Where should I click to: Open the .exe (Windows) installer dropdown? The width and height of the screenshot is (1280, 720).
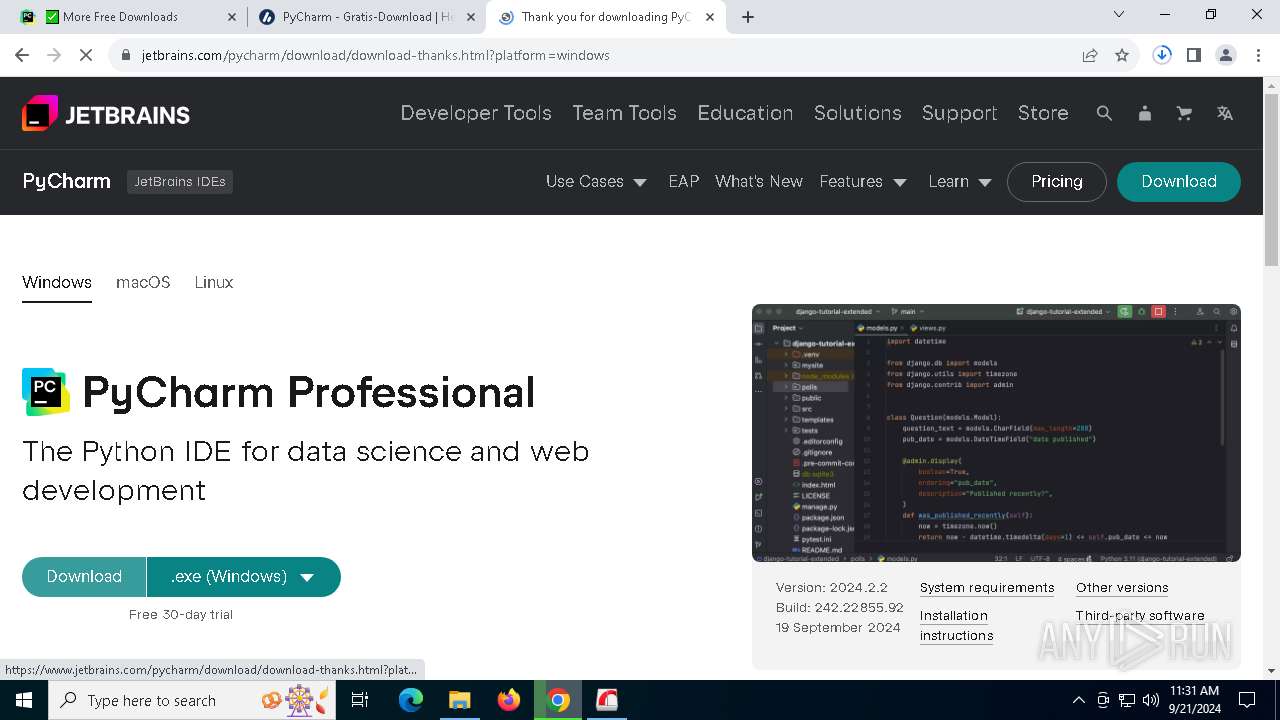click(243, 577)
